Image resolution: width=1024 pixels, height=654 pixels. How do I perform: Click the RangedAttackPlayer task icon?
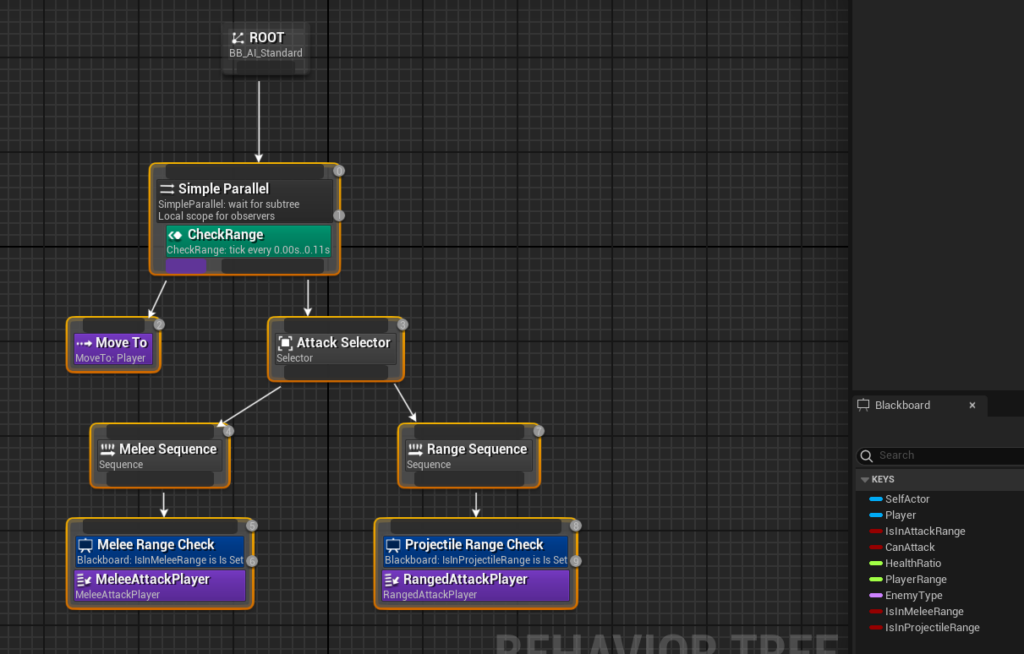[x=392, y=580]
